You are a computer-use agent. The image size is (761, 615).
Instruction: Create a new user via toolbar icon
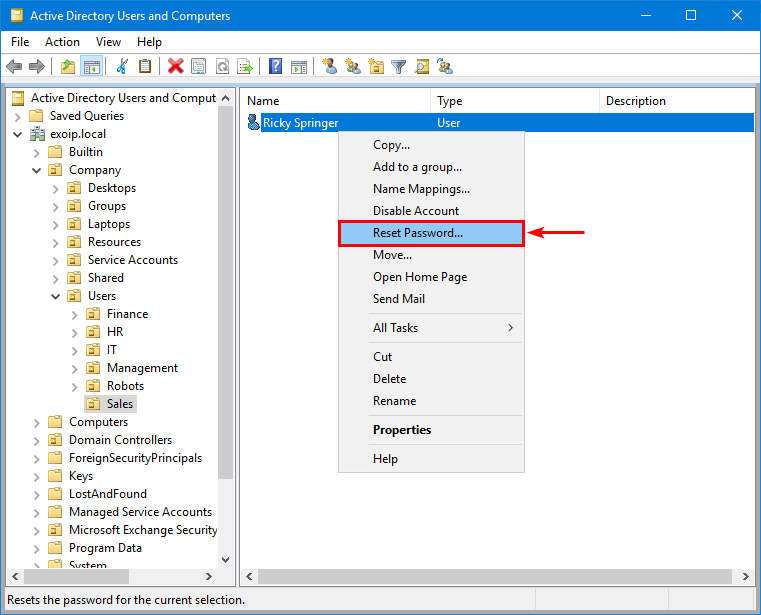pyautogui.click(x=330, y=66)
